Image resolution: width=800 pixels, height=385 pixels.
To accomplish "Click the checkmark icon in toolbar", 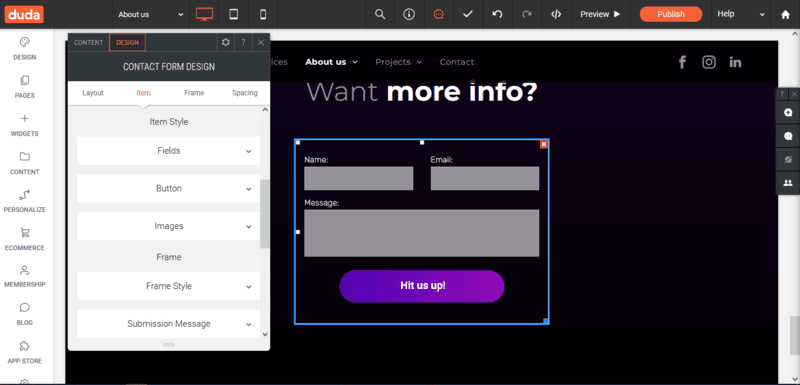I will (467, 14).
